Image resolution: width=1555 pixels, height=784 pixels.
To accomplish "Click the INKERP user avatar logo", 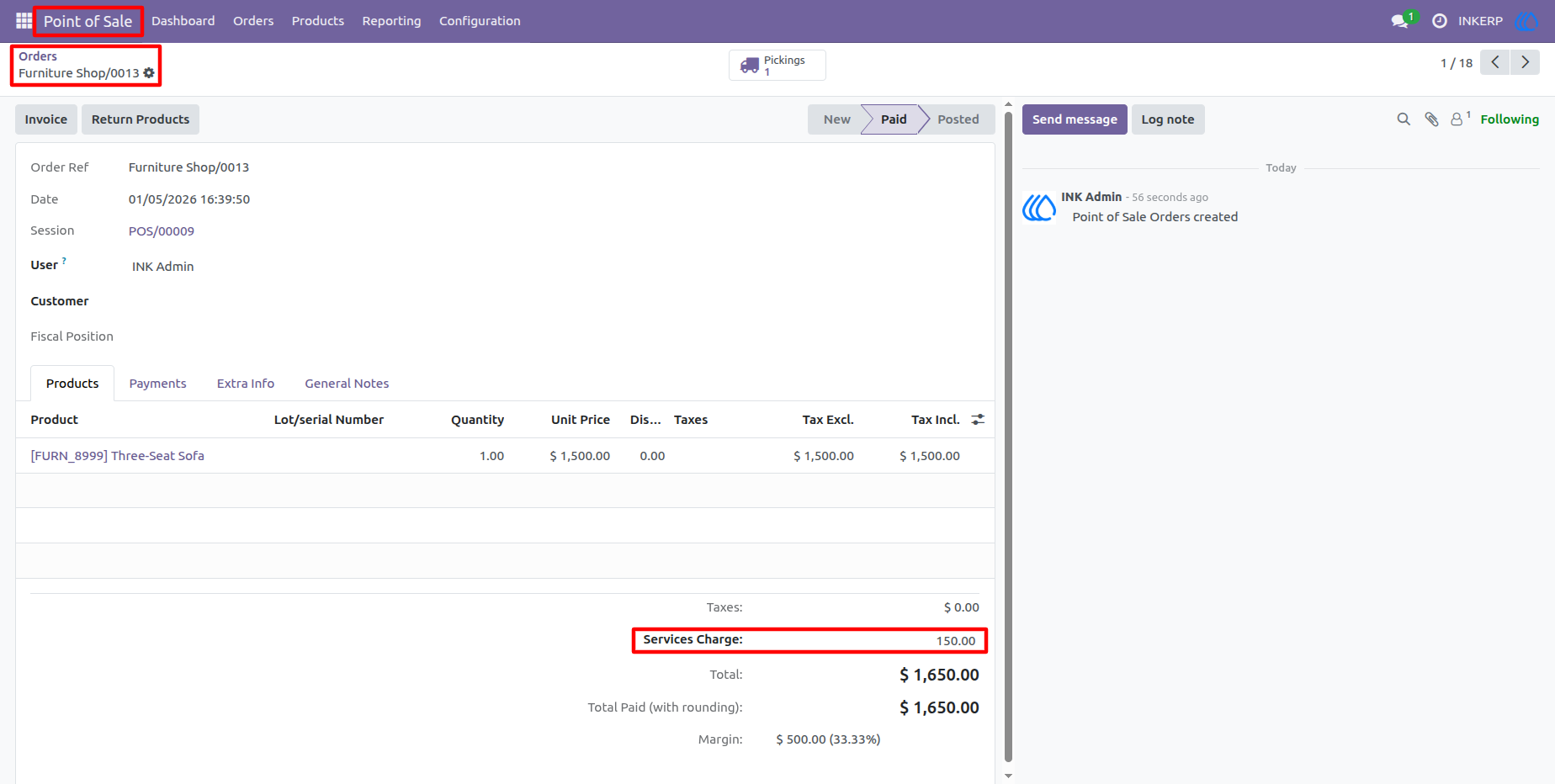I will pyautogui.click(x=1526, y=21).
